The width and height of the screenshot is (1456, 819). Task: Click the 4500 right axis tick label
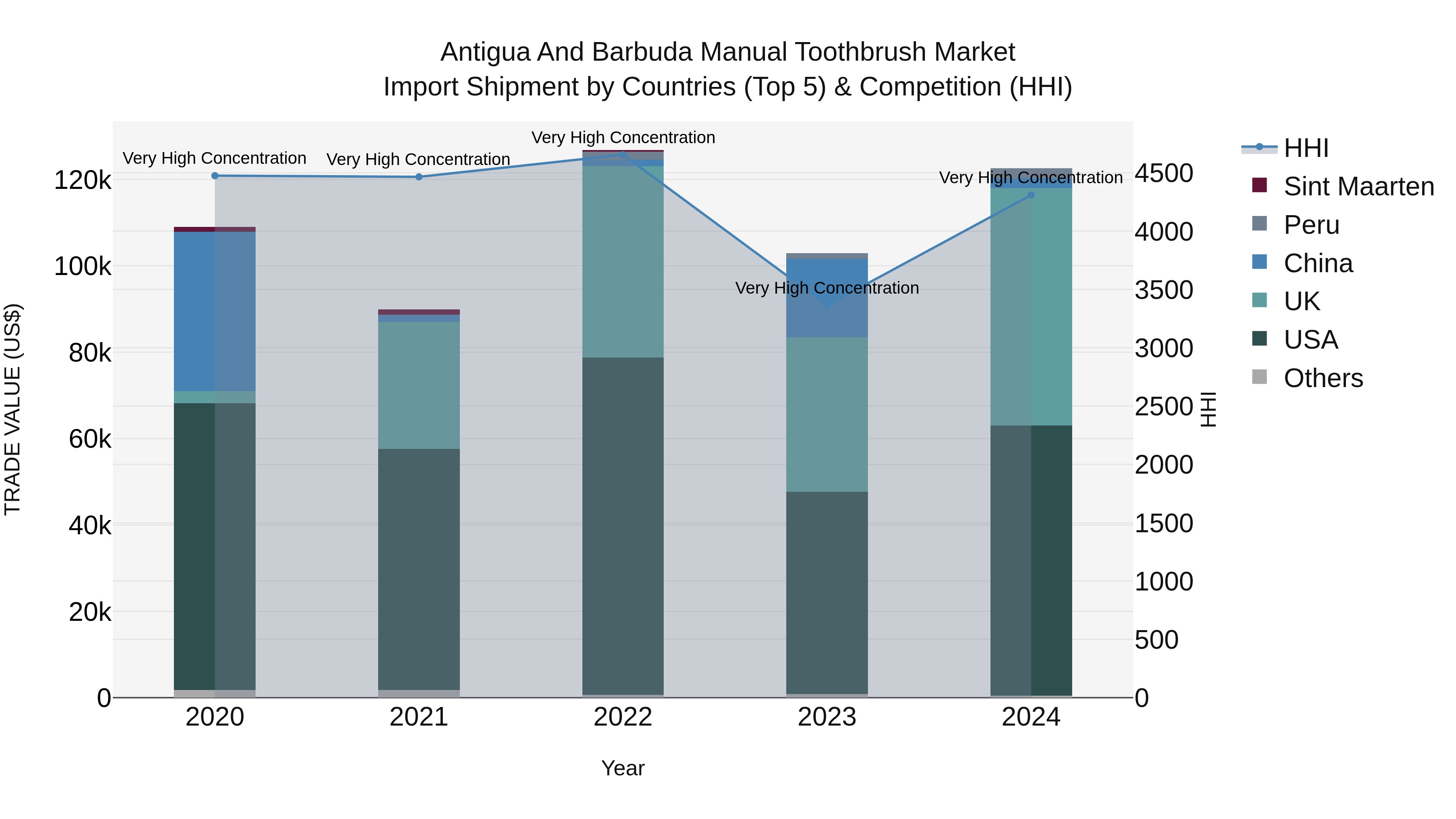[x=1164, y=173]
